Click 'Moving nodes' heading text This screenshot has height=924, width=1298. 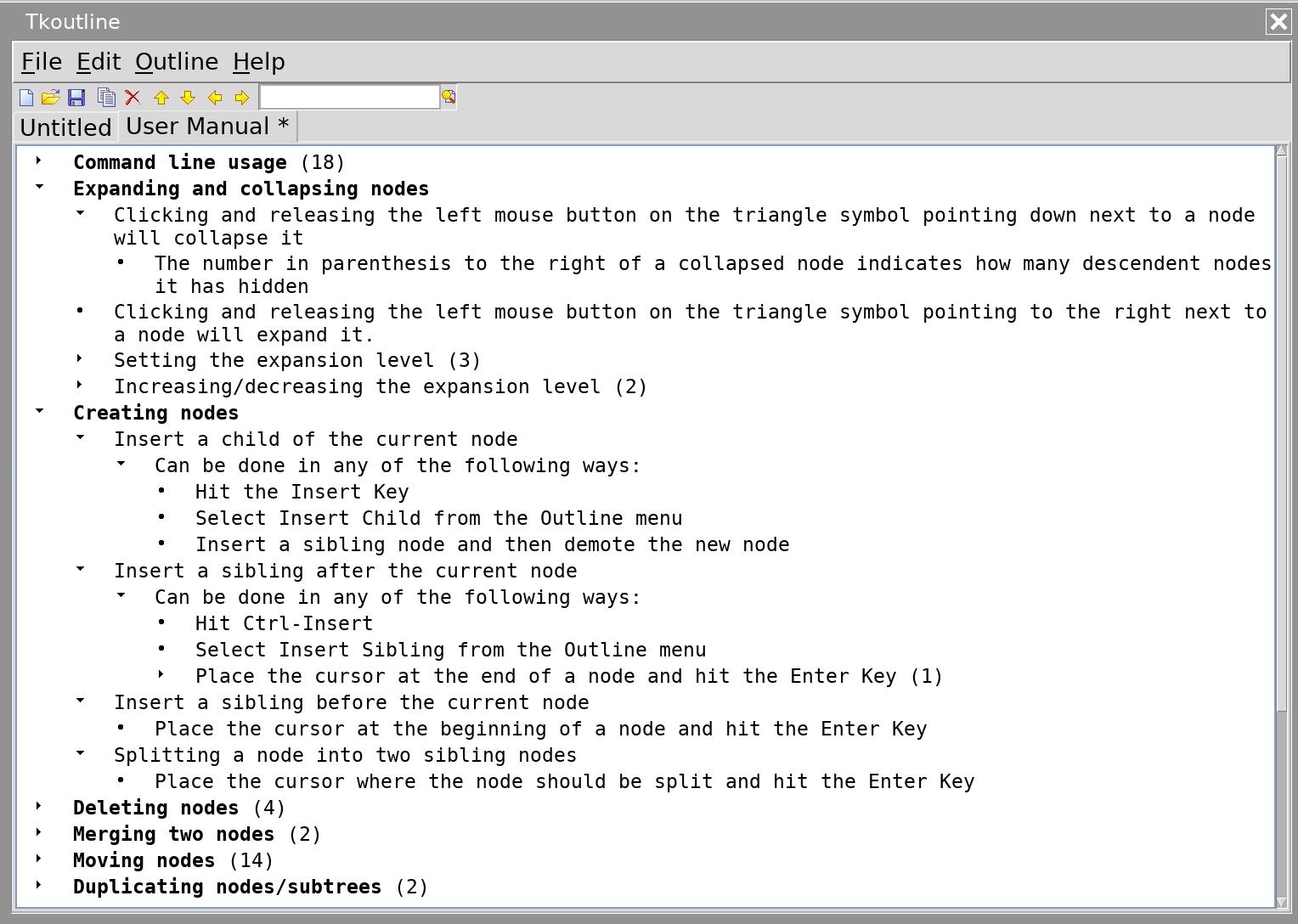(144, 860)
